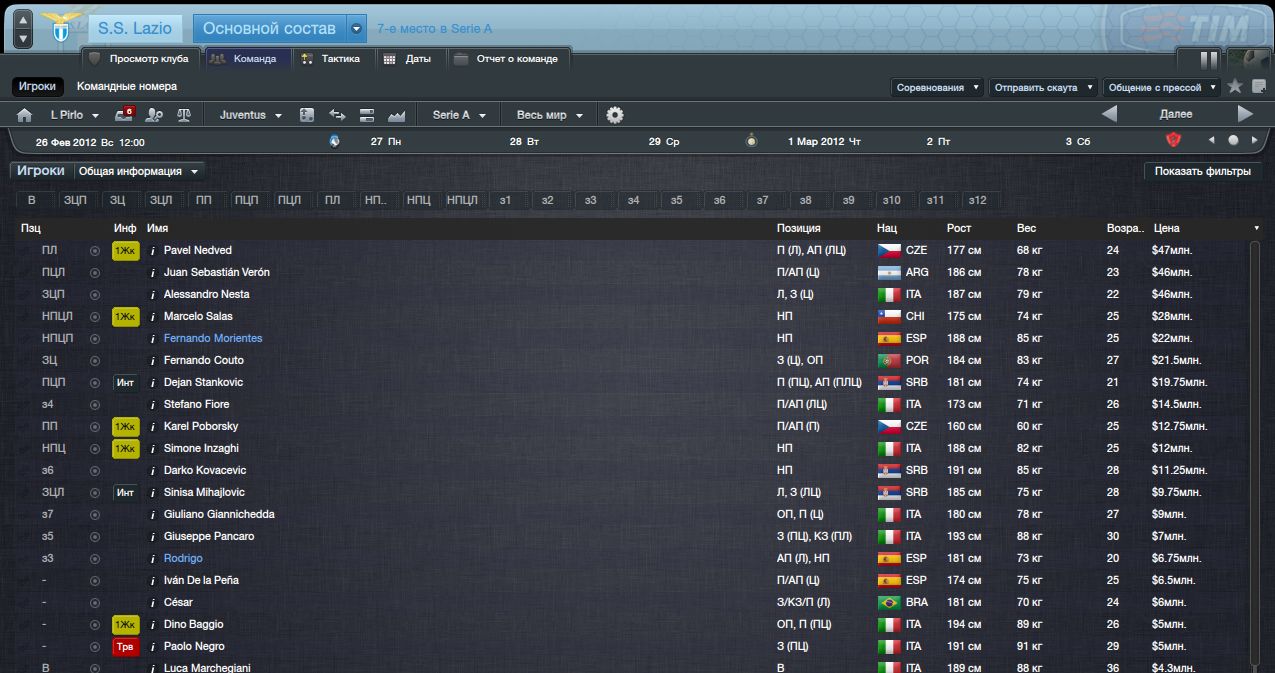Sort by the Имя column header

pos(157,228)
